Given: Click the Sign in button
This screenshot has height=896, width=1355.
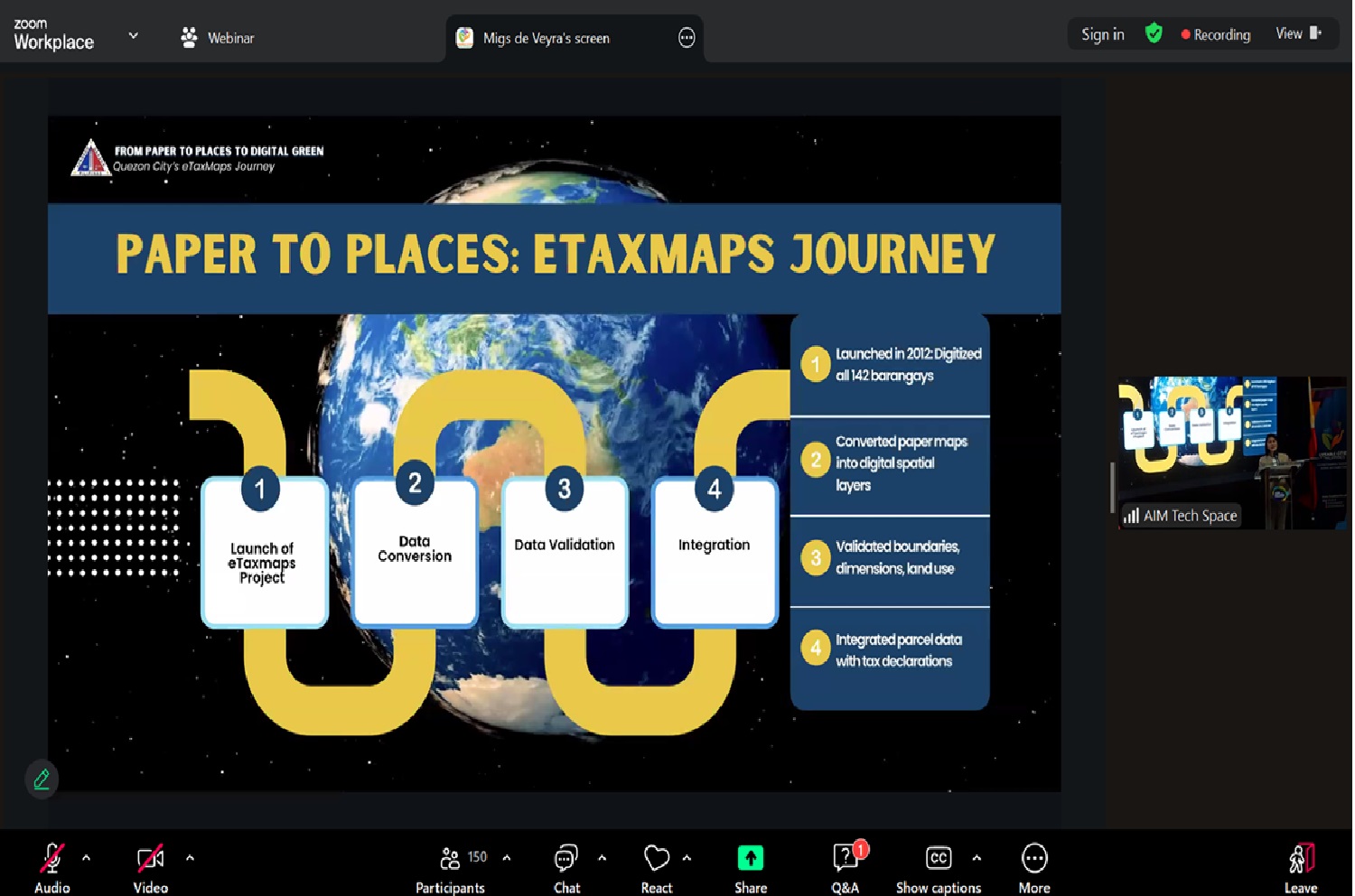Looking at the screenshot, I should (1102, 34).
